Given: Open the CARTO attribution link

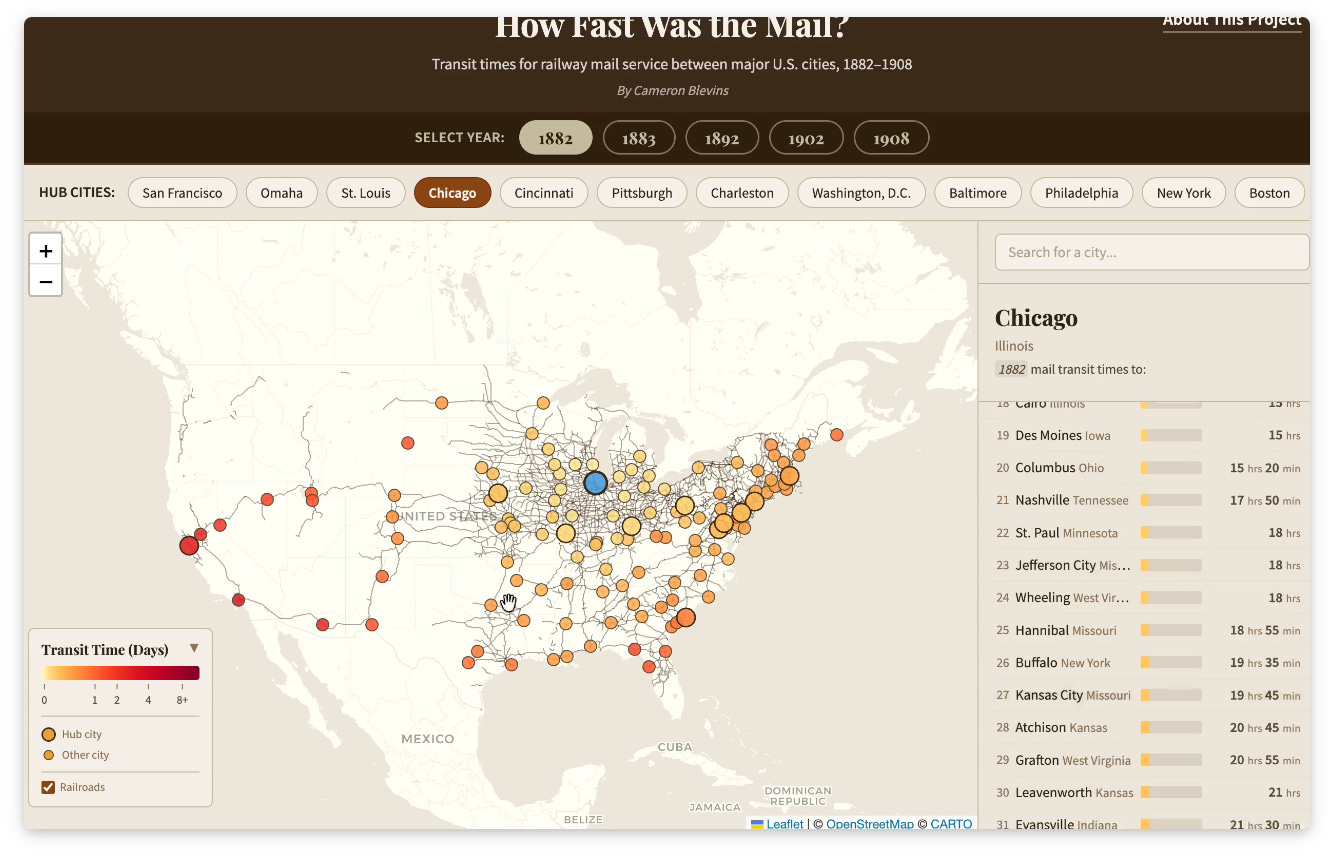Looking at the screenshot, I should click(951, 824).
